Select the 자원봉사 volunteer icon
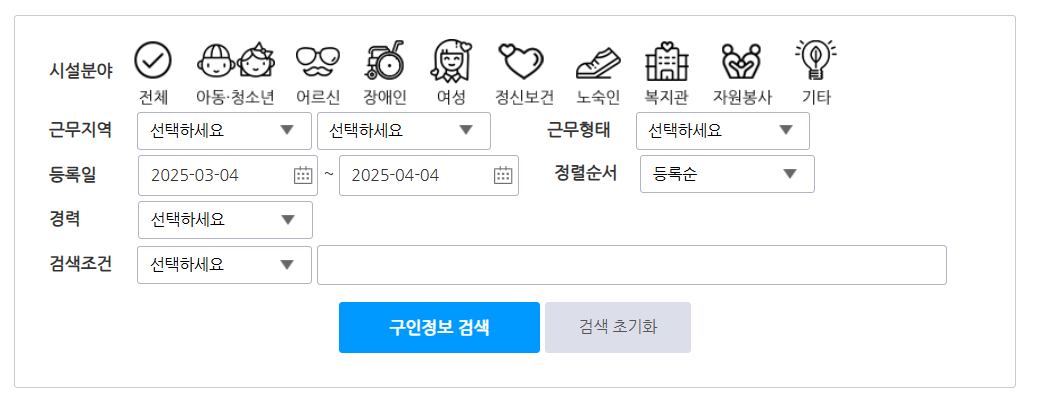The width and height of the screenshot is (1055, 402). click(x=741, y=61)
